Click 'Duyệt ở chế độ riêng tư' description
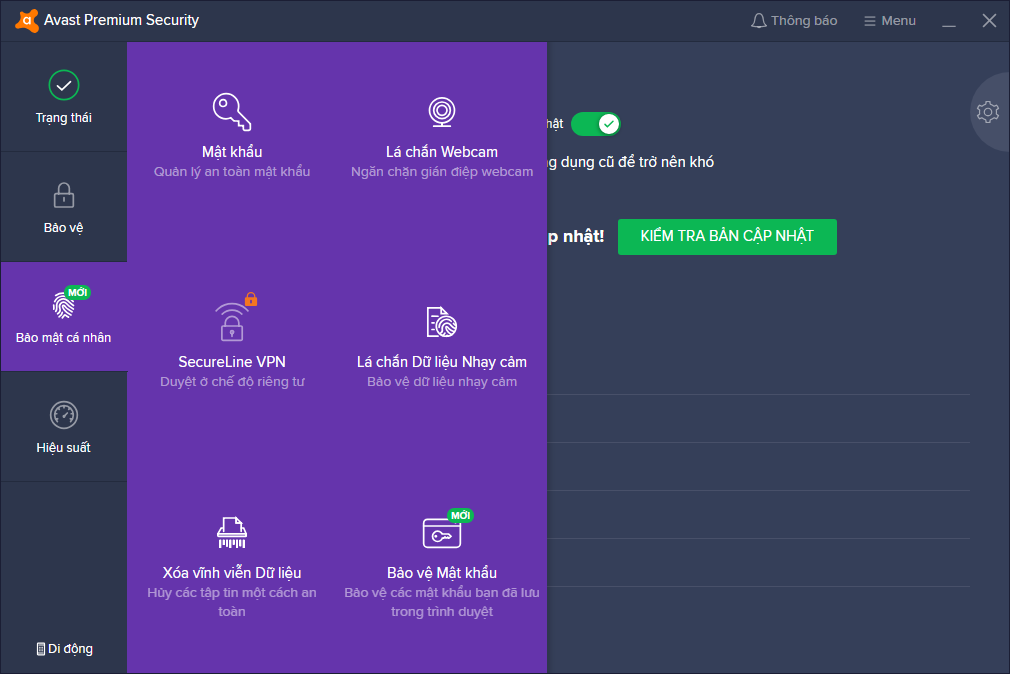 point(232,382)
